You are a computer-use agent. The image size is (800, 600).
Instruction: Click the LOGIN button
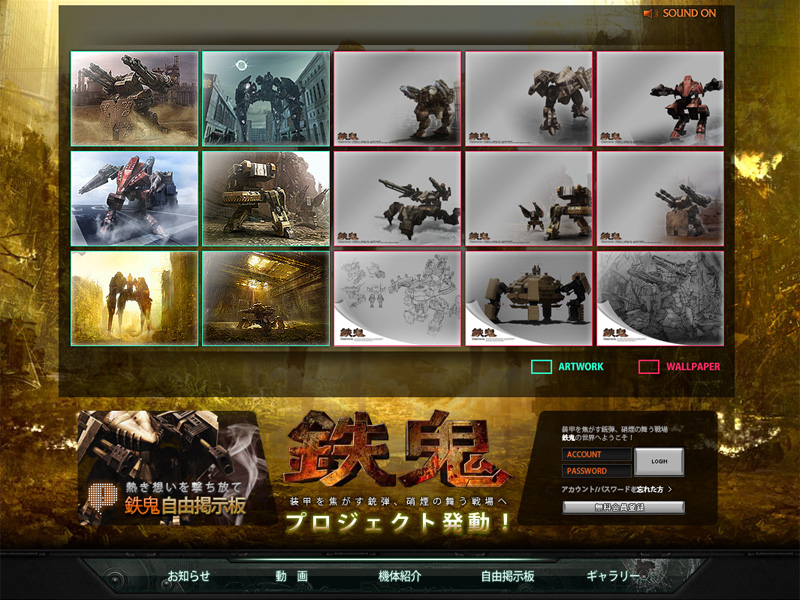click(x=659, y=461)
